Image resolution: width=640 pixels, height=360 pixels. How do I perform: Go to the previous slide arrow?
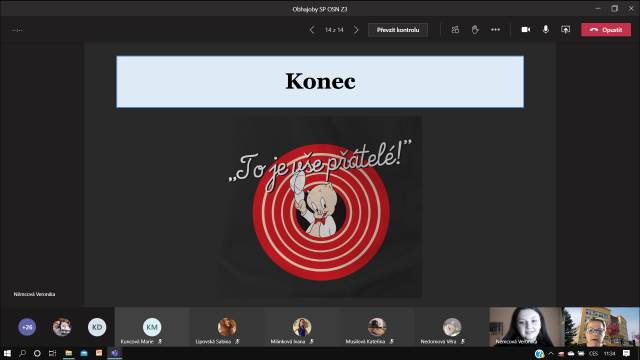point(311,30)
